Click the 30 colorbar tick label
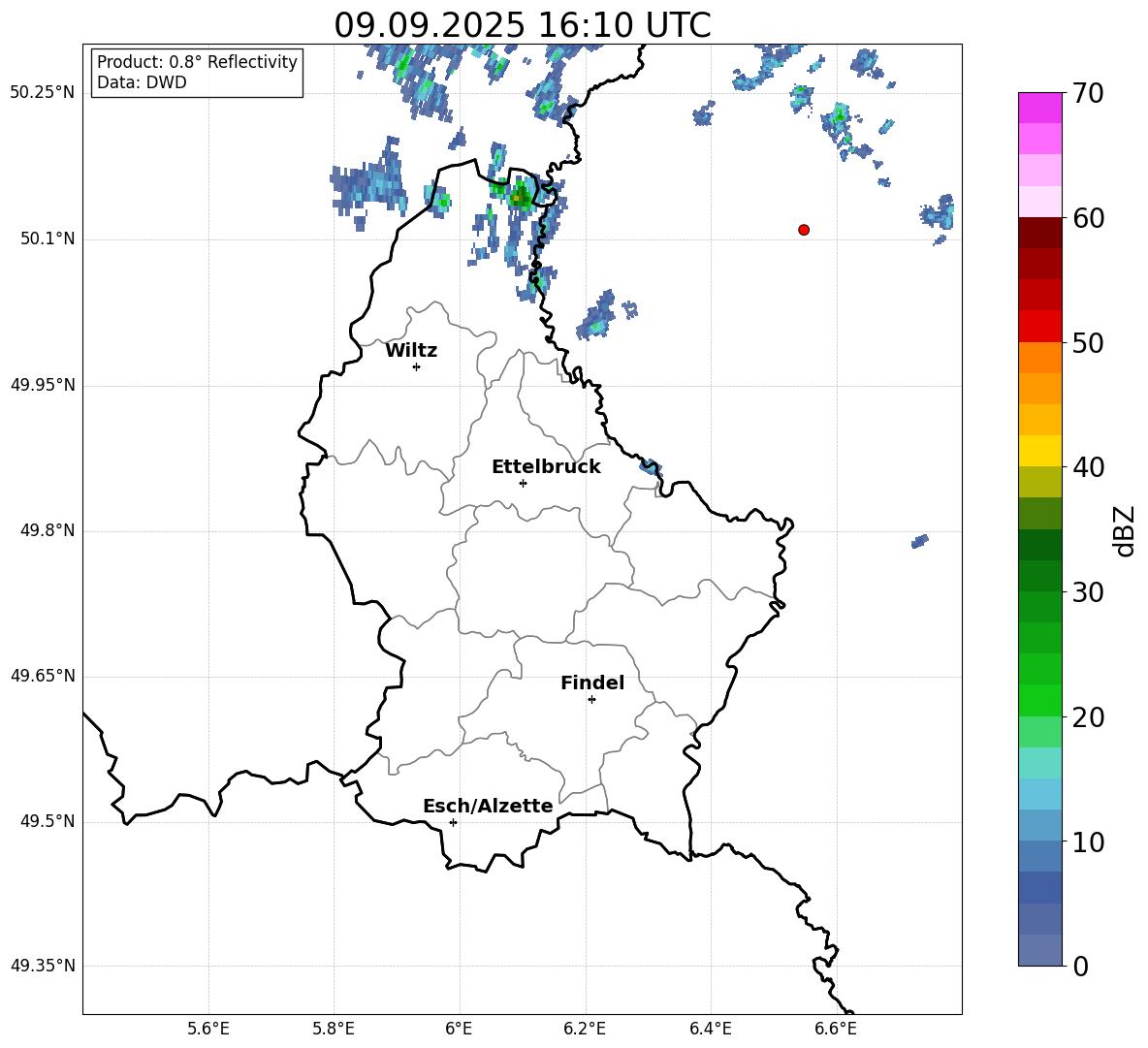1148x1048 pixels. click(x=1088, y=592)
